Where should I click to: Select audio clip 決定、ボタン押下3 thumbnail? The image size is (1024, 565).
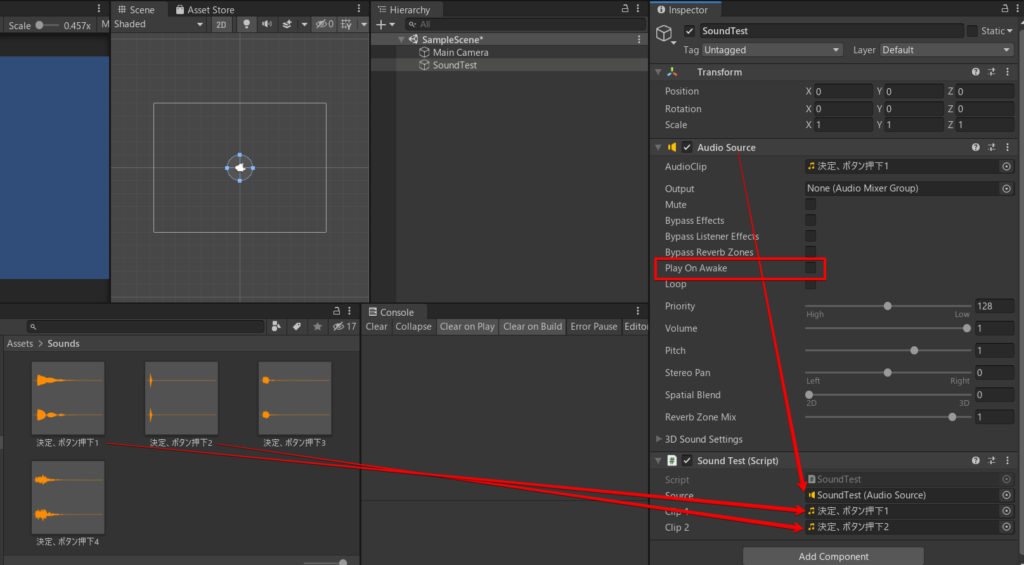click(x=295, y=398)
